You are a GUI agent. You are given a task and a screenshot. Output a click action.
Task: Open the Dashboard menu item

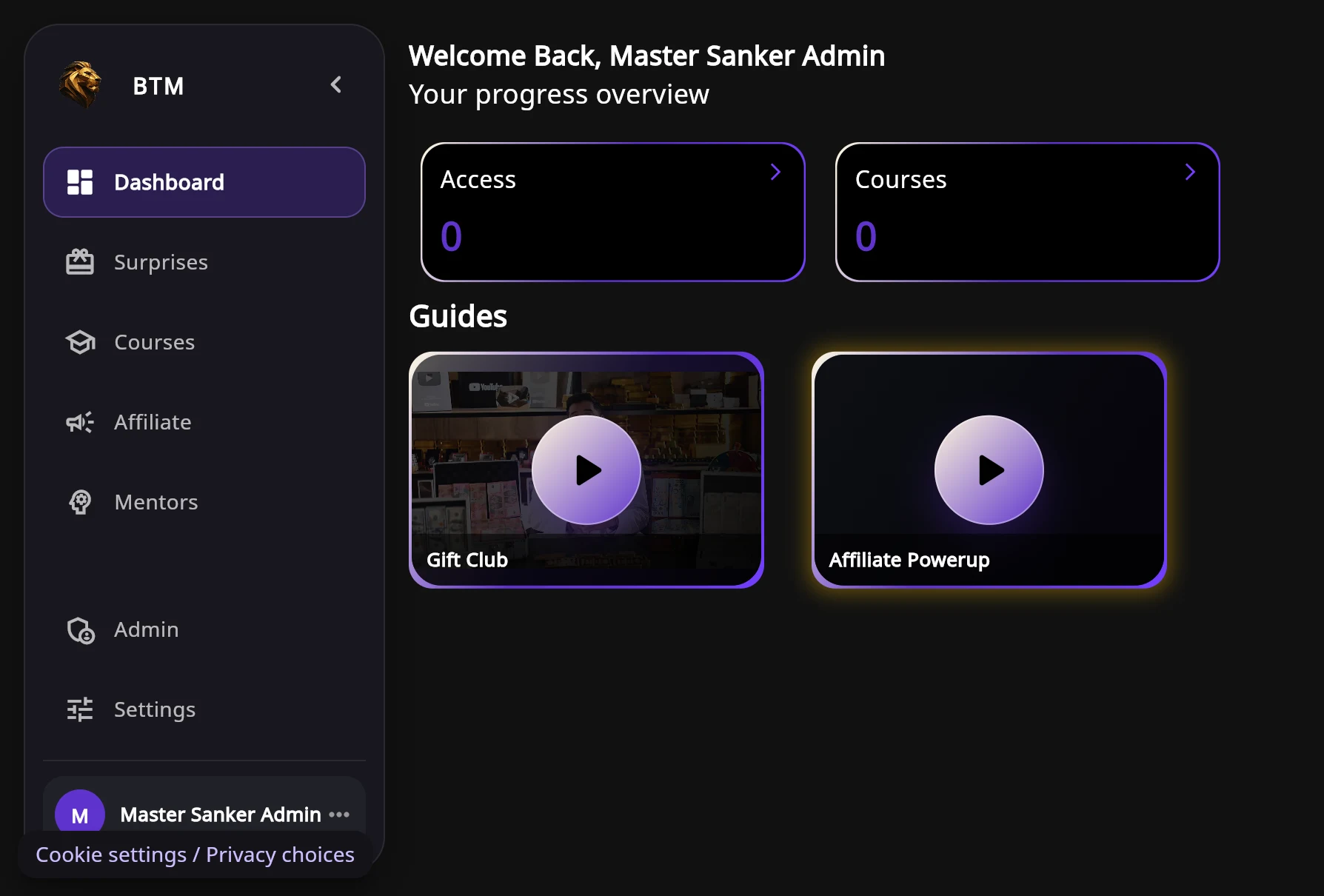(204, 182)
